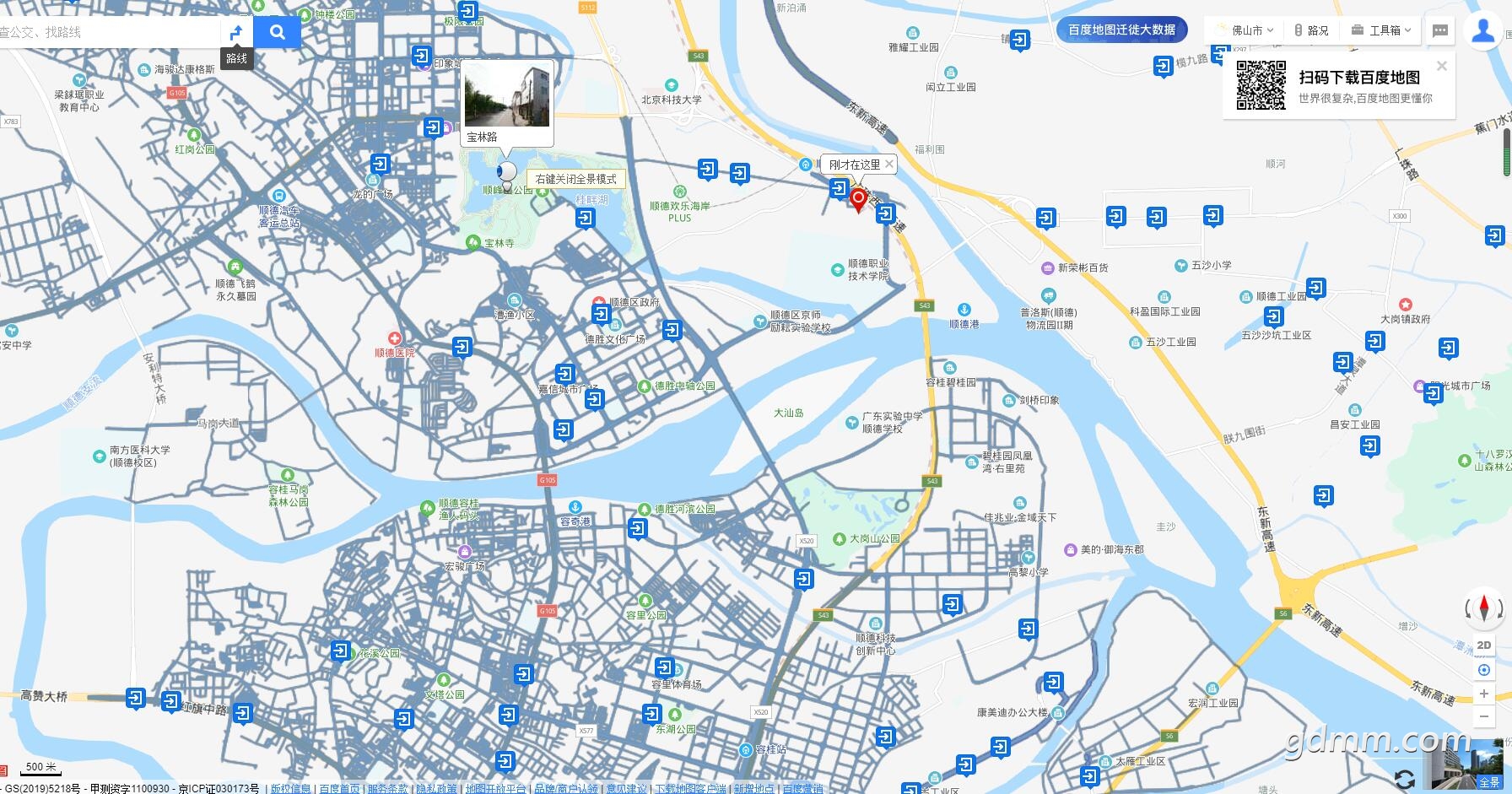This screenshot has height=794, width=1512.
Task: Toggle the 全景 panorama thumbnail
Action: pos(1466,764)
